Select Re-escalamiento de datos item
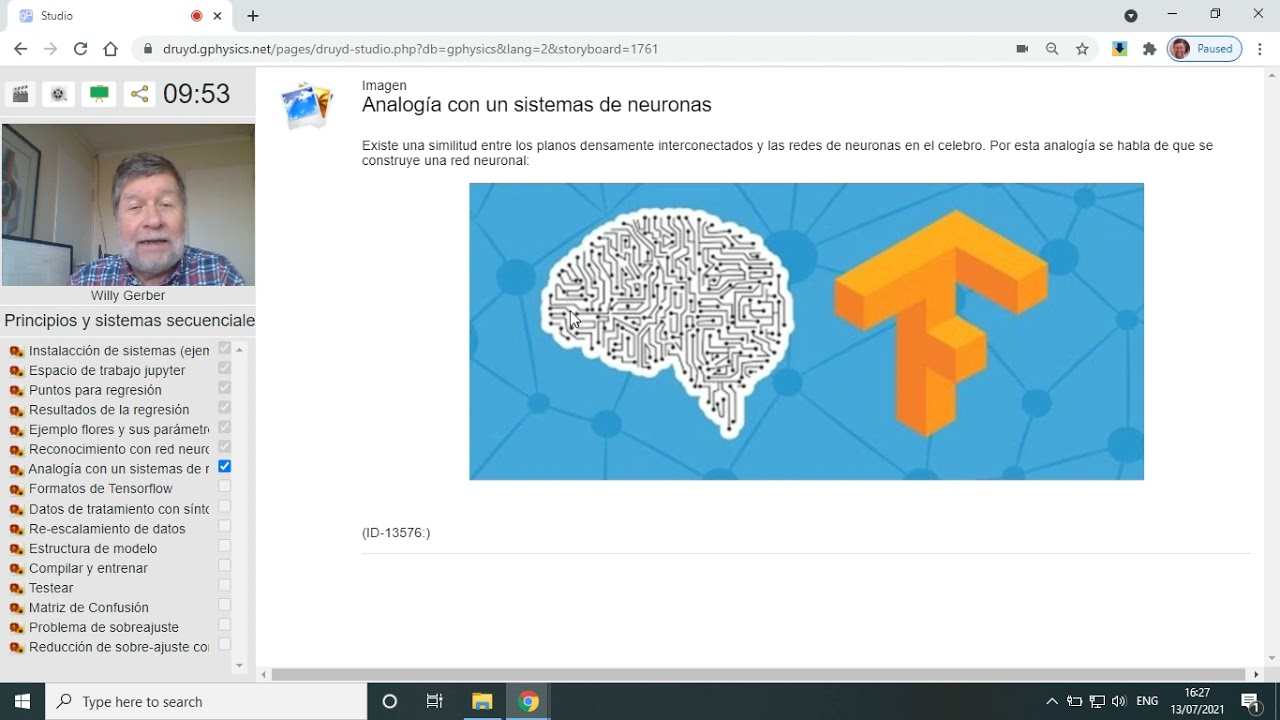1280x720 pixels. (107, 529)
